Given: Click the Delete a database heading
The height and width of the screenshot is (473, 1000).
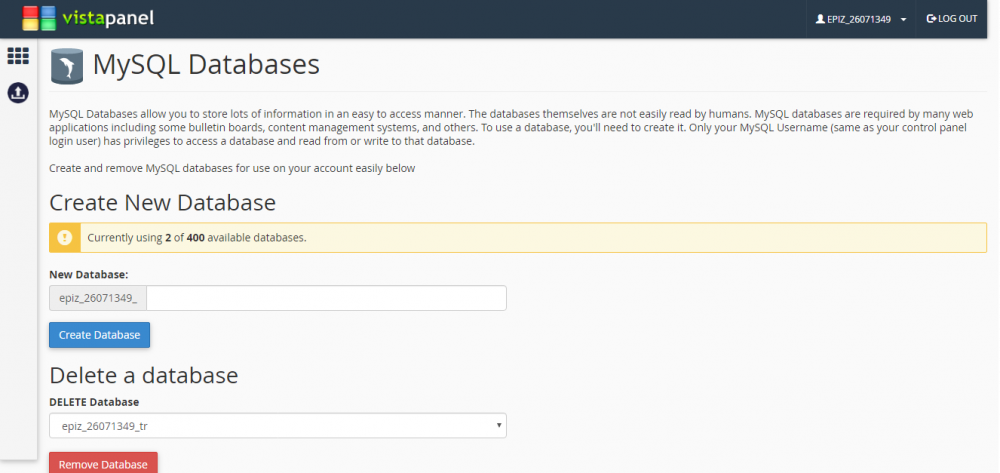Looking at the screenshot, I should tap(143, 375).
